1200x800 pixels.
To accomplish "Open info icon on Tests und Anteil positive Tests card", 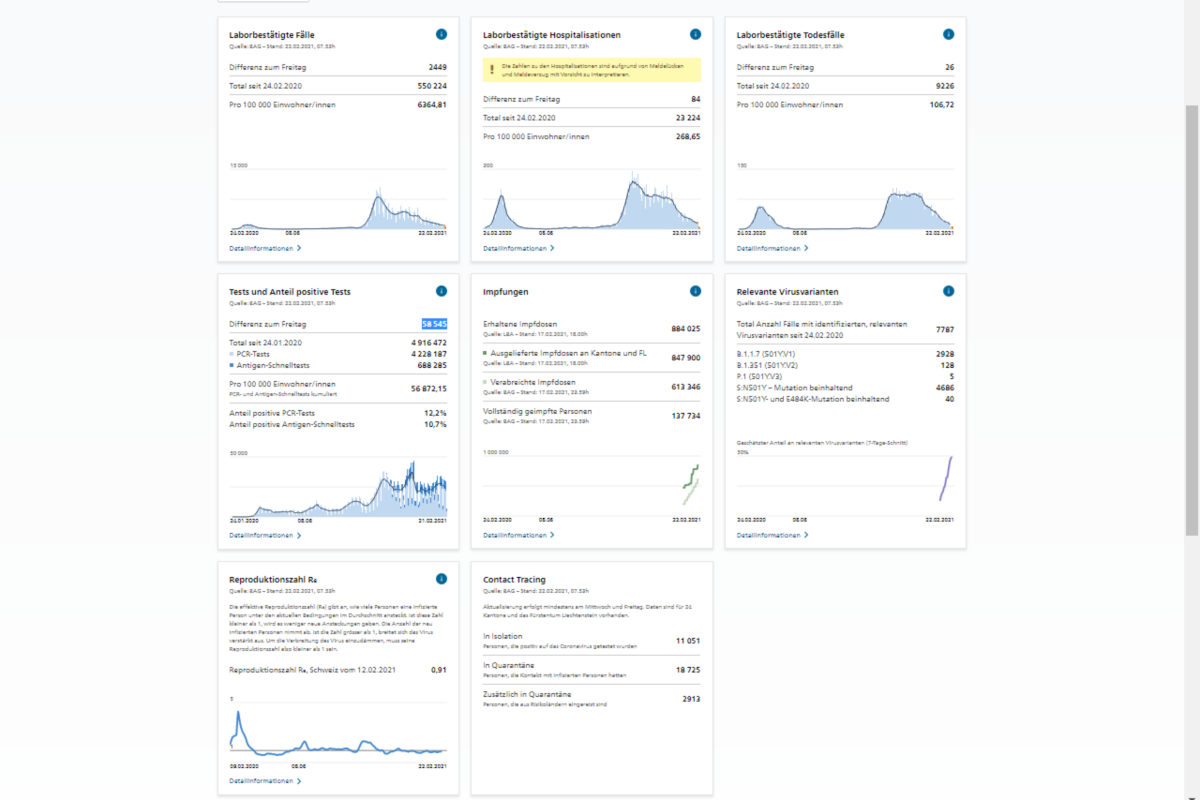I will tap(441, 291).
